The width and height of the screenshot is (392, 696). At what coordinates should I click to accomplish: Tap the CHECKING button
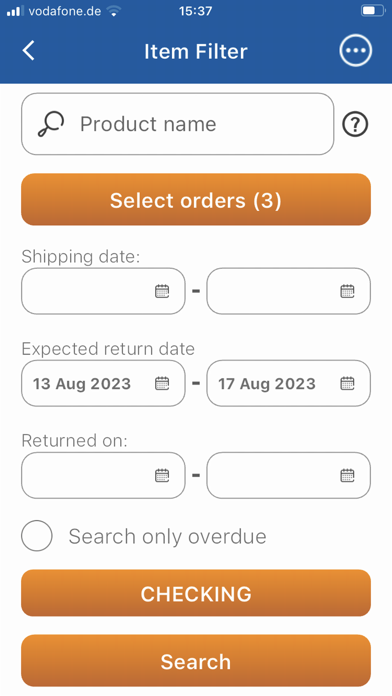tap(196, 593)
